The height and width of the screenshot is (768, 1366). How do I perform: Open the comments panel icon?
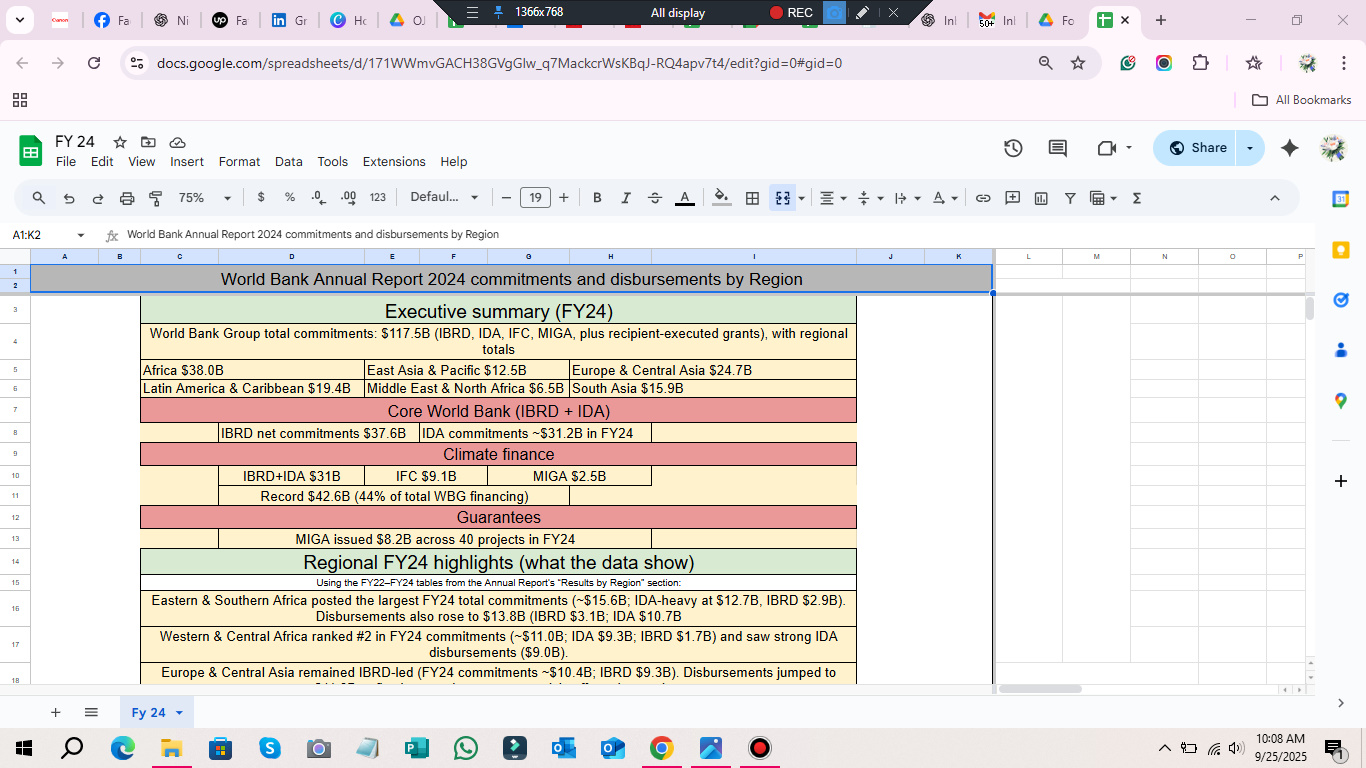(1057, 148)
